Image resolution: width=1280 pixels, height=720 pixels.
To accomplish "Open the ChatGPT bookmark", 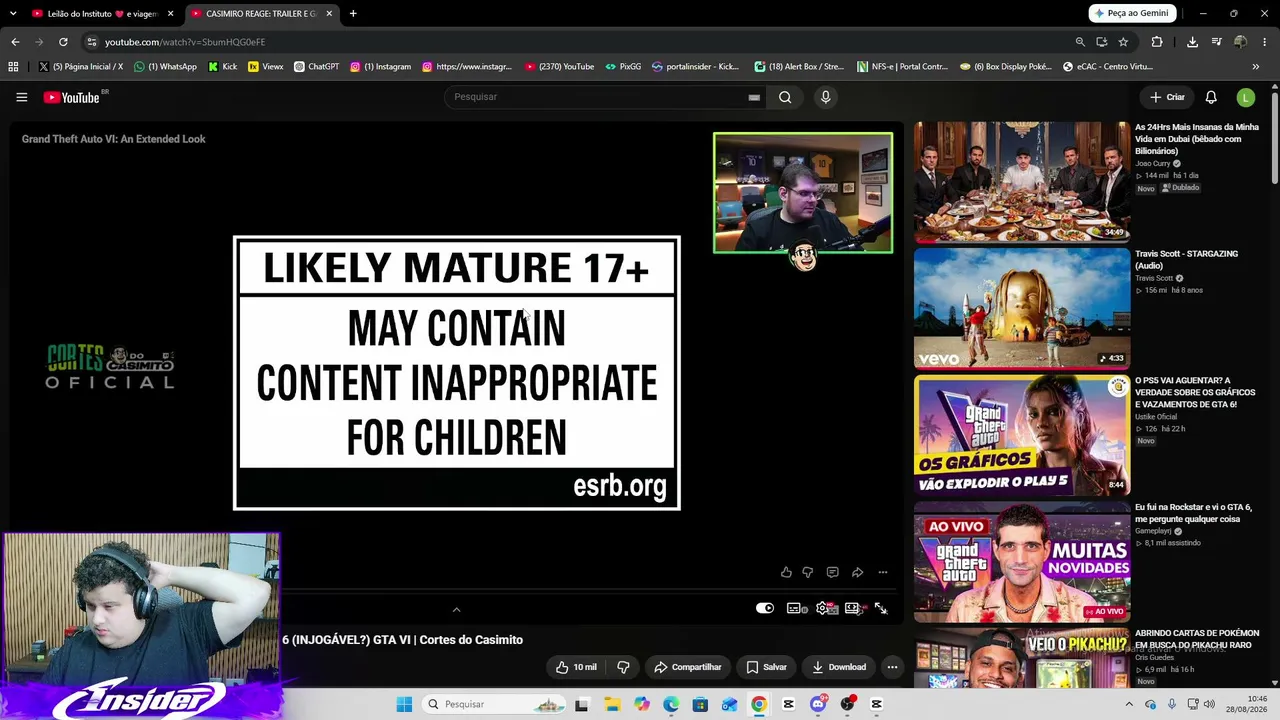I will (x=316, y=67).
